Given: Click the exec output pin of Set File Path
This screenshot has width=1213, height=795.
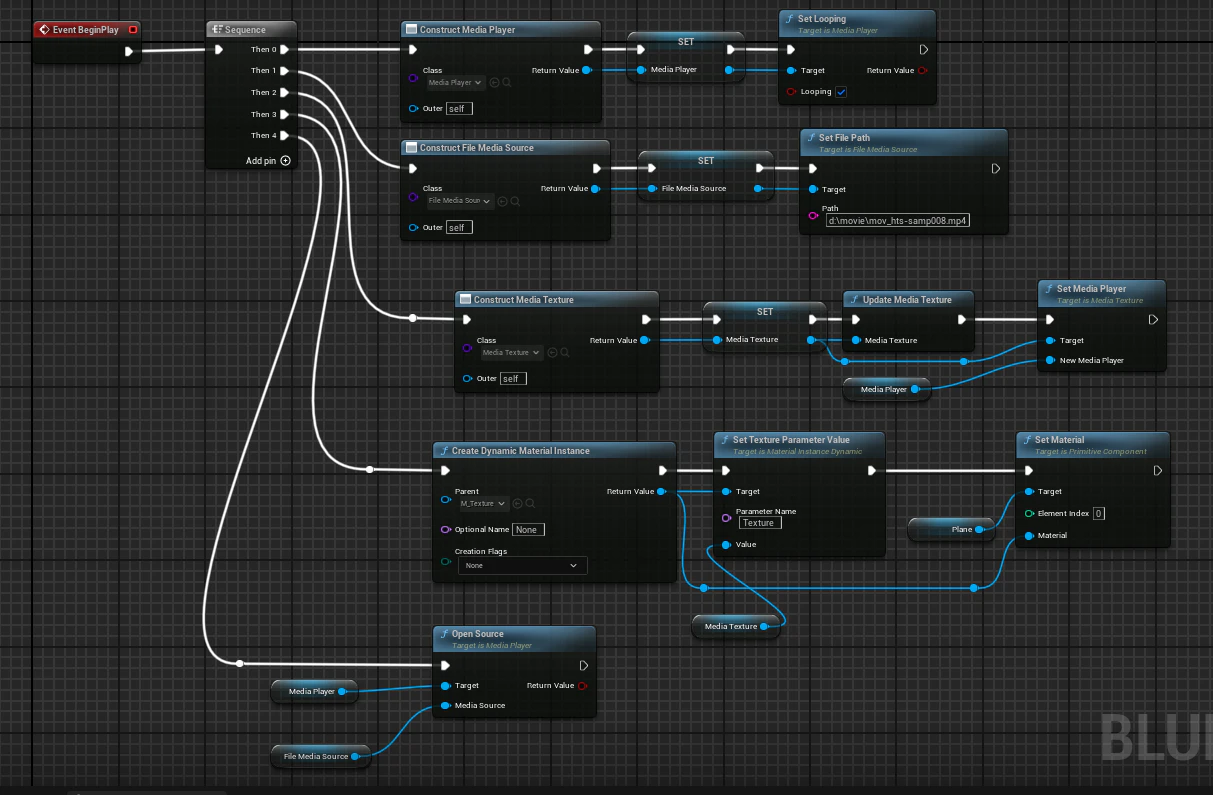Looking at the screenshot, I should (x=995, y=168).
